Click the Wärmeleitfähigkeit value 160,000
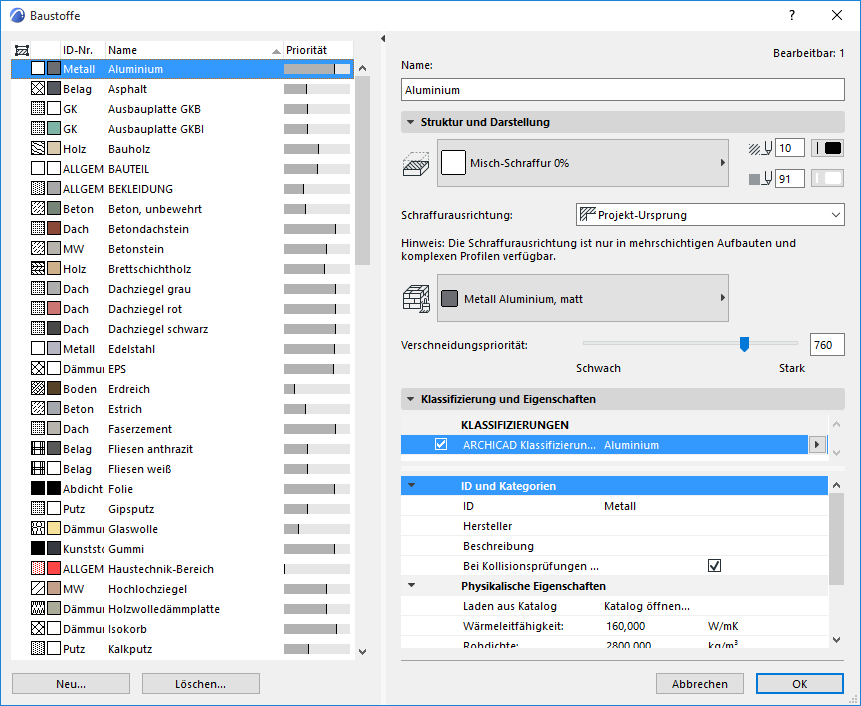Viewport: 861px width, 706px height. tap(625, 626)
